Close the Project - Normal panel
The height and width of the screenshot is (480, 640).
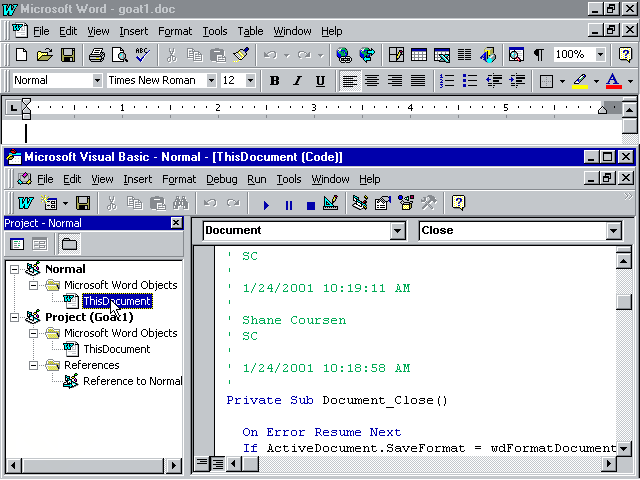[176, 223]
